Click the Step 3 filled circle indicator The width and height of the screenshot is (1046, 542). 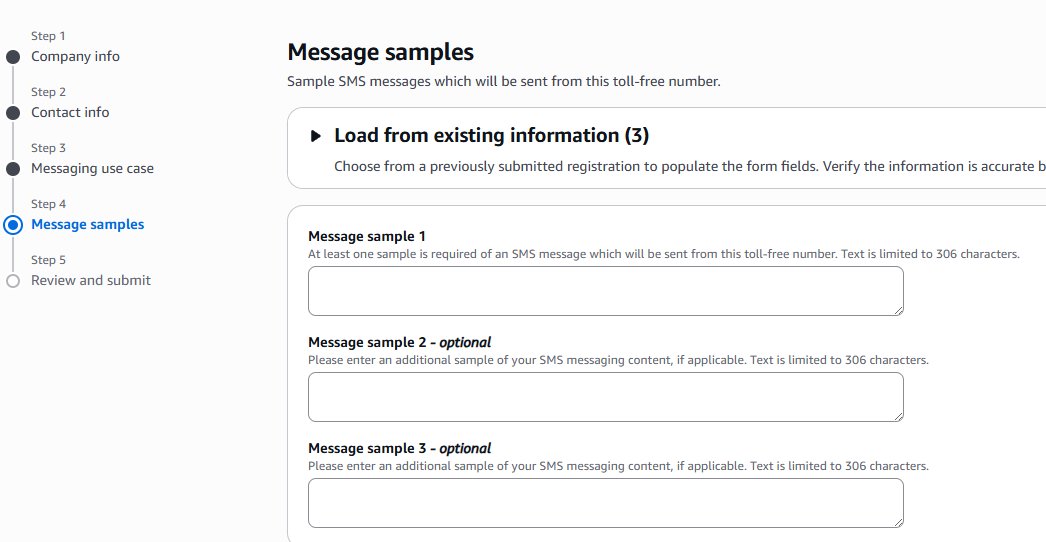pos(13,169)
